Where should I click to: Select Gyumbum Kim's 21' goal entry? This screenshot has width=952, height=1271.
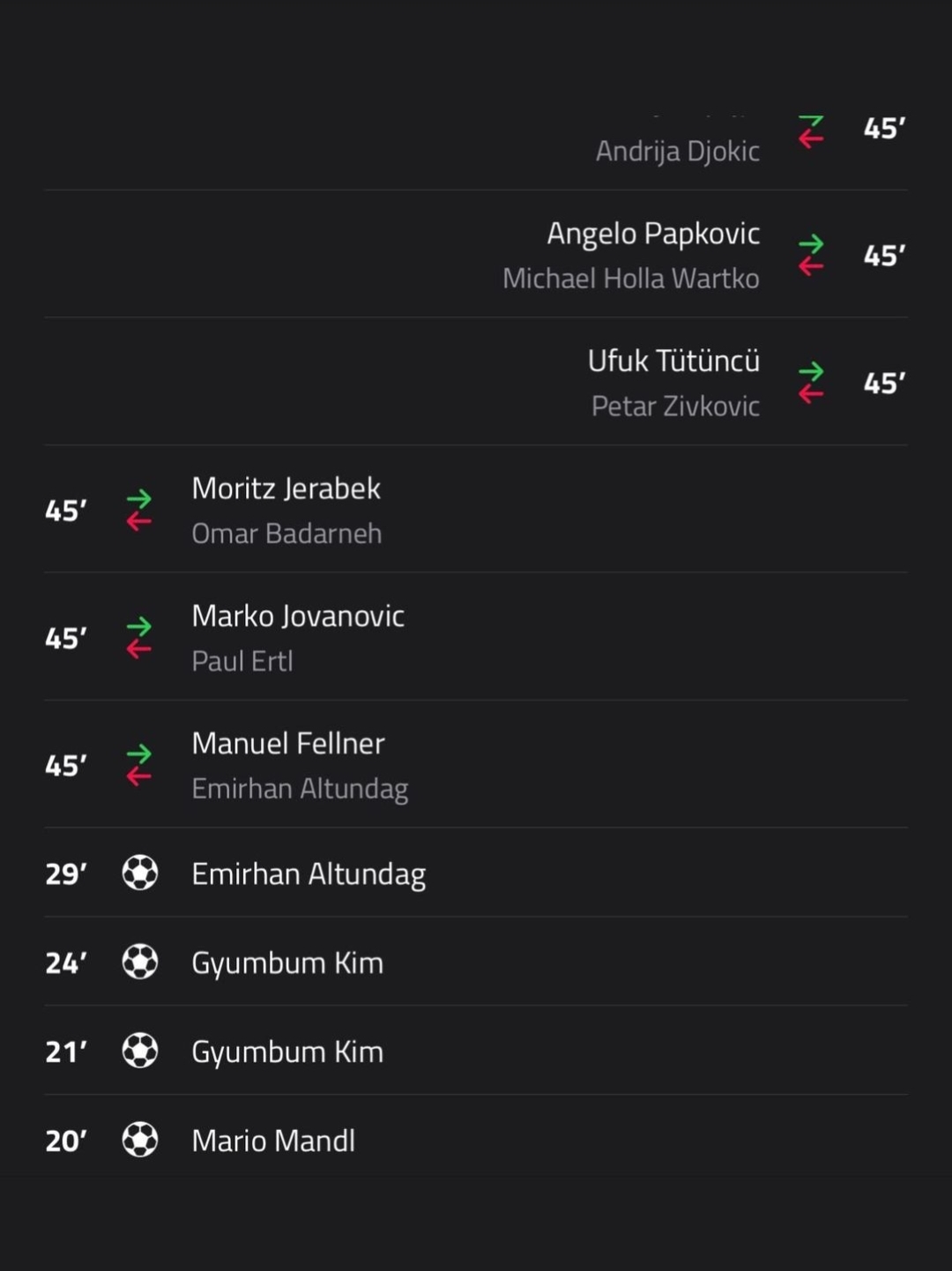[476, 1051]
